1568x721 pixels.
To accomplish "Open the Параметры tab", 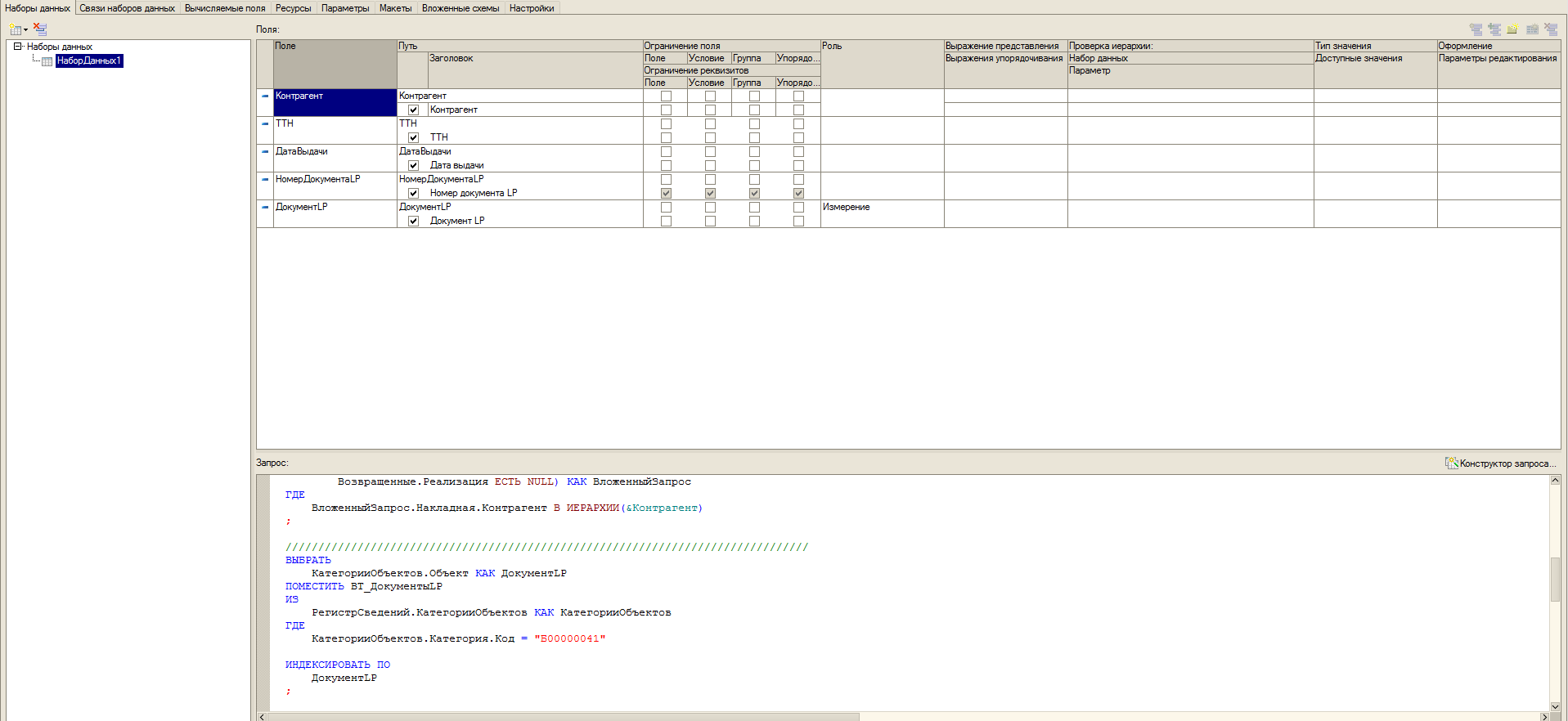I will click(x=345, y=8).
